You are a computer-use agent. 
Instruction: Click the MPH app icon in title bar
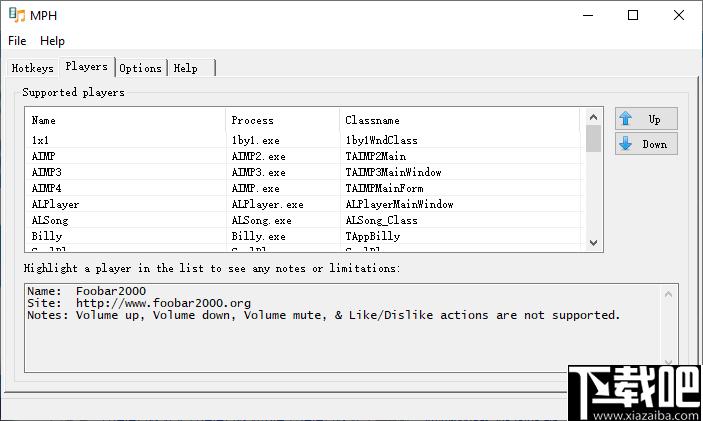point(17,15)
